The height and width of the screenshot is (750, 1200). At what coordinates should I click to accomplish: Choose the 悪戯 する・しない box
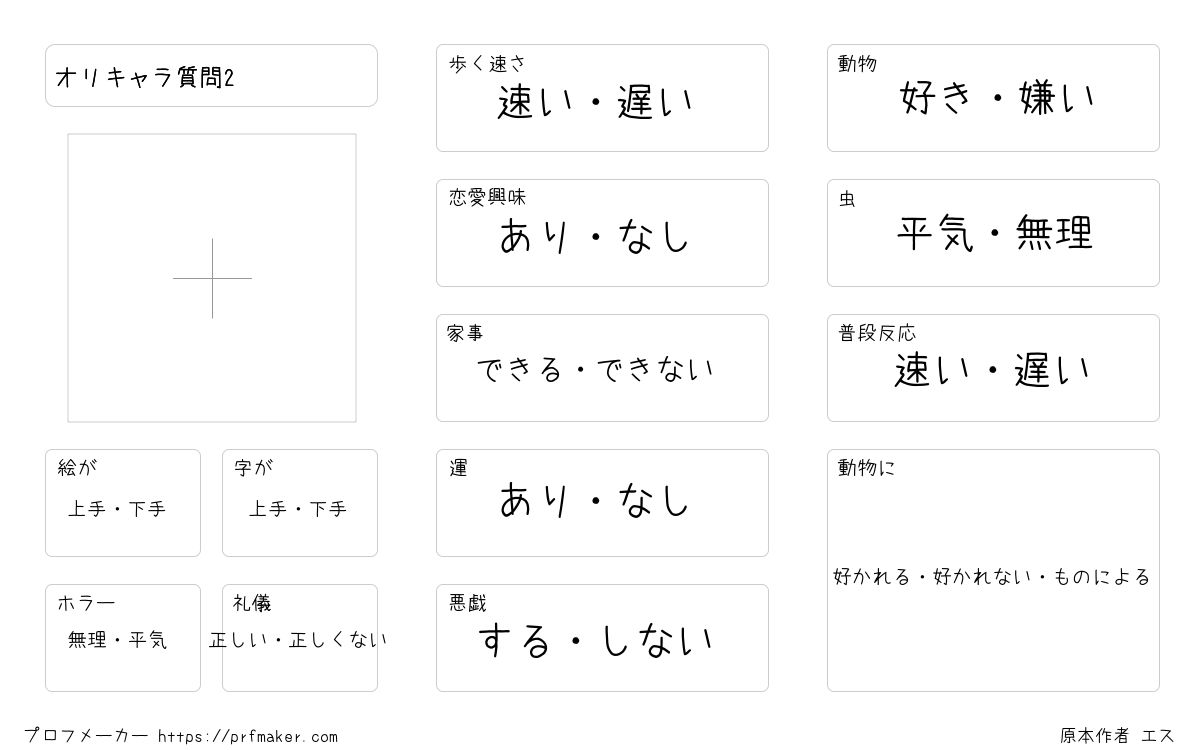coord(602,638)
